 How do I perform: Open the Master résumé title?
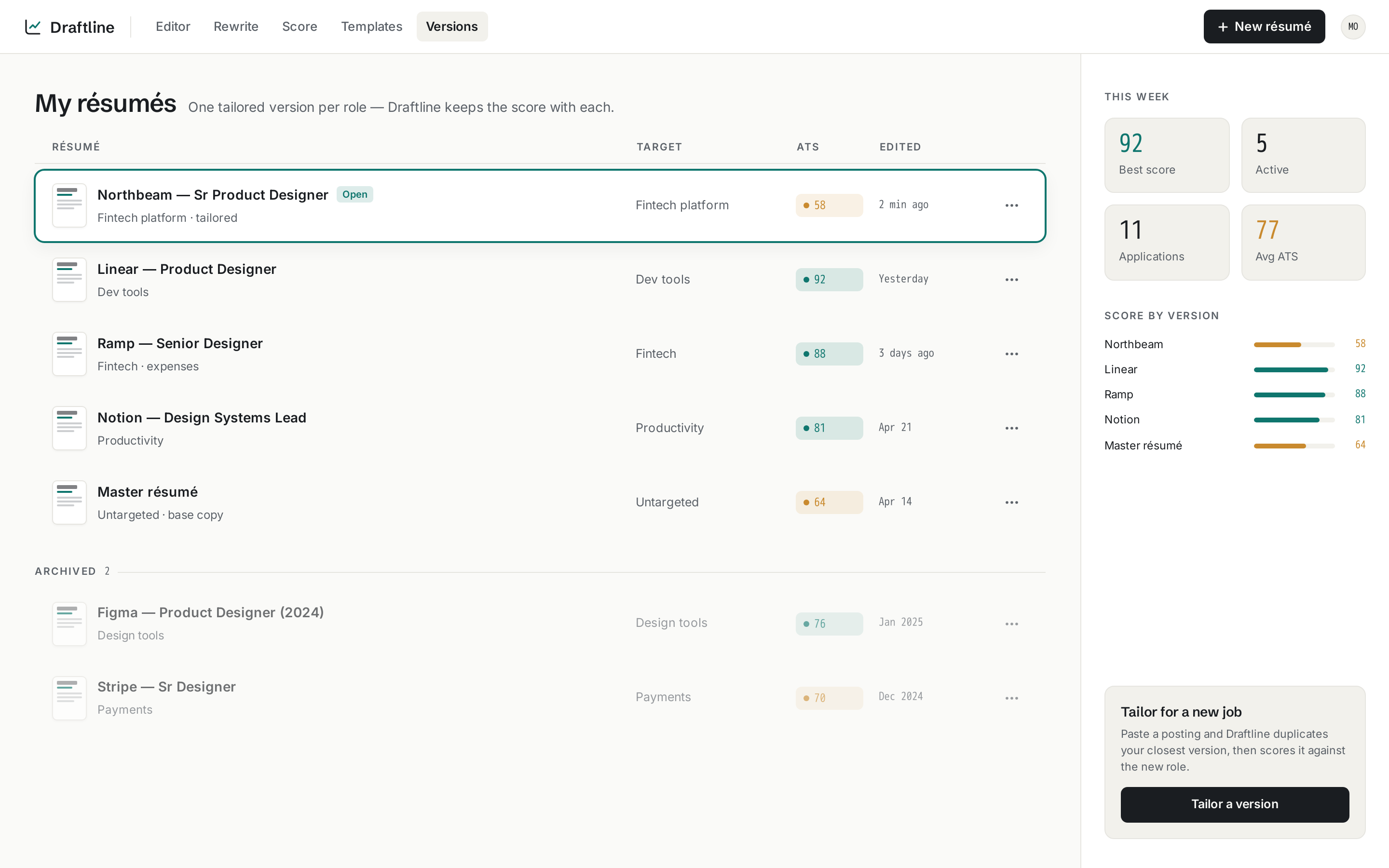click(x=148, y=492)
